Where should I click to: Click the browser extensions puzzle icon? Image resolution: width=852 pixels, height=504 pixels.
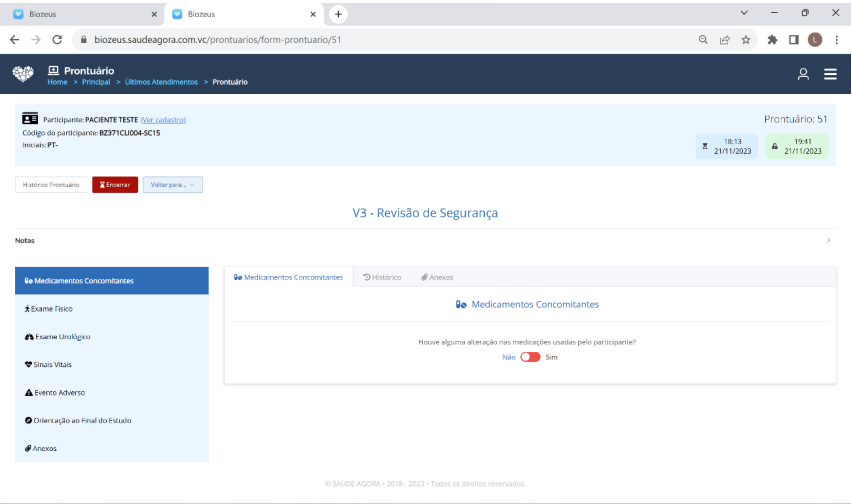[772, 40]
